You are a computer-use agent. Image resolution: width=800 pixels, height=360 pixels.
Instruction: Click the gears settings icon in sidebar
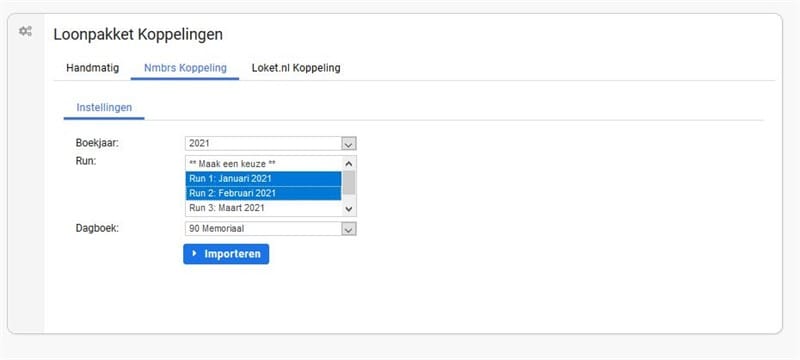pos(25,32)
